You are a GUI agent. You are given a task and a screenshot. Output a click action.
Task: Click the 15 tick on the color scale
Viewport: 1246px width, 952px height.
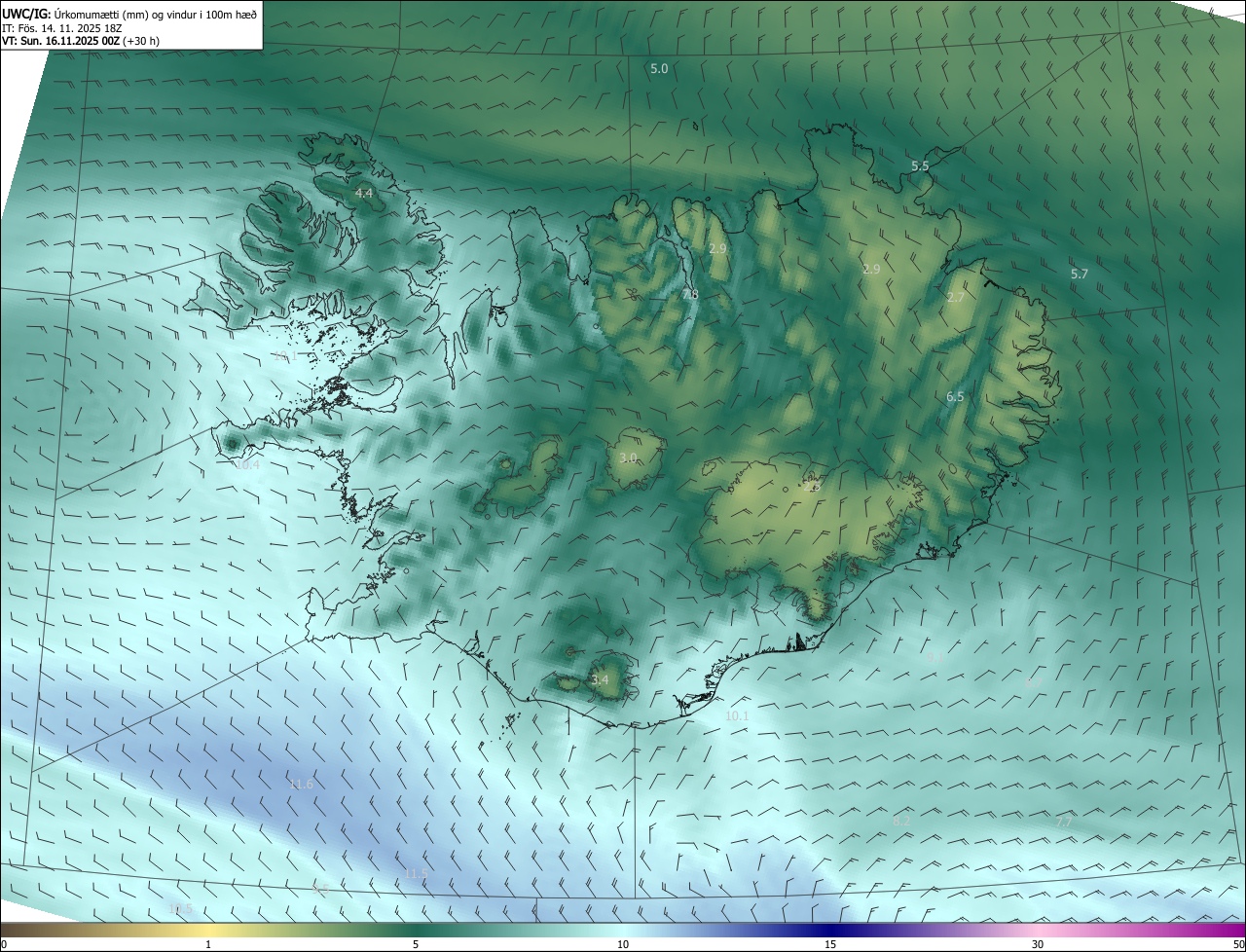(x=830, y=944)
